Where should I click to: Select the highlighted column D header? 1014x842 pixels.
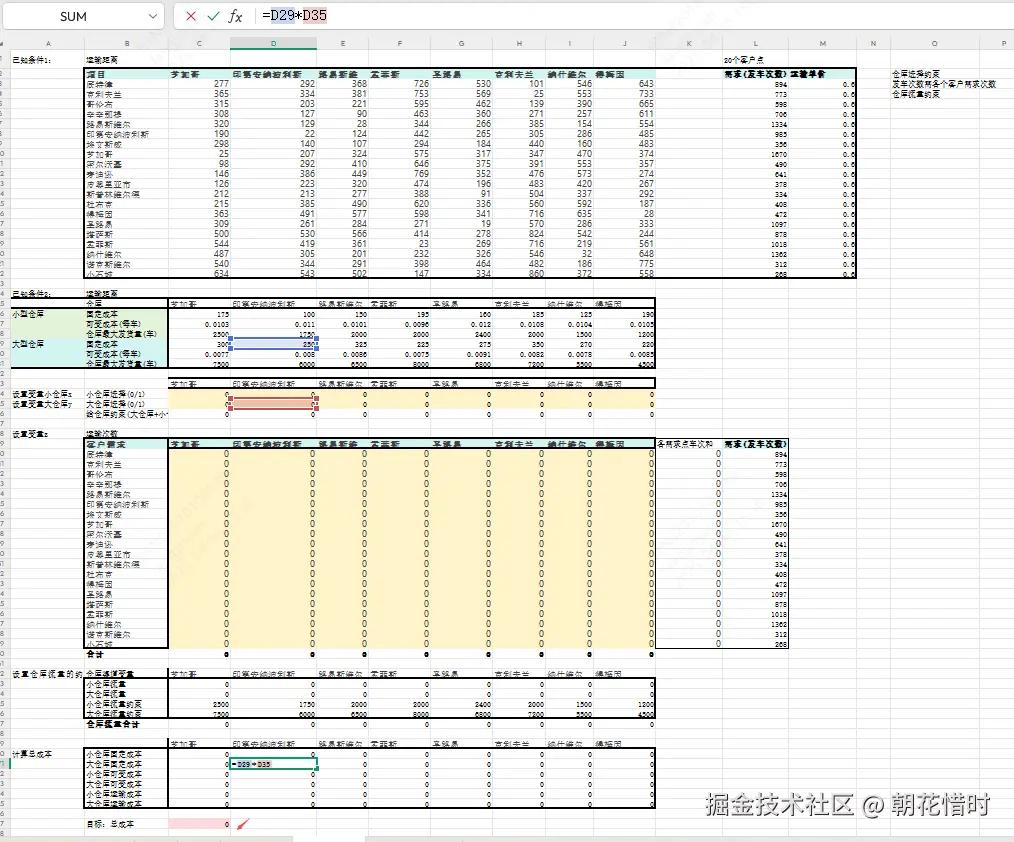(274, 43)
